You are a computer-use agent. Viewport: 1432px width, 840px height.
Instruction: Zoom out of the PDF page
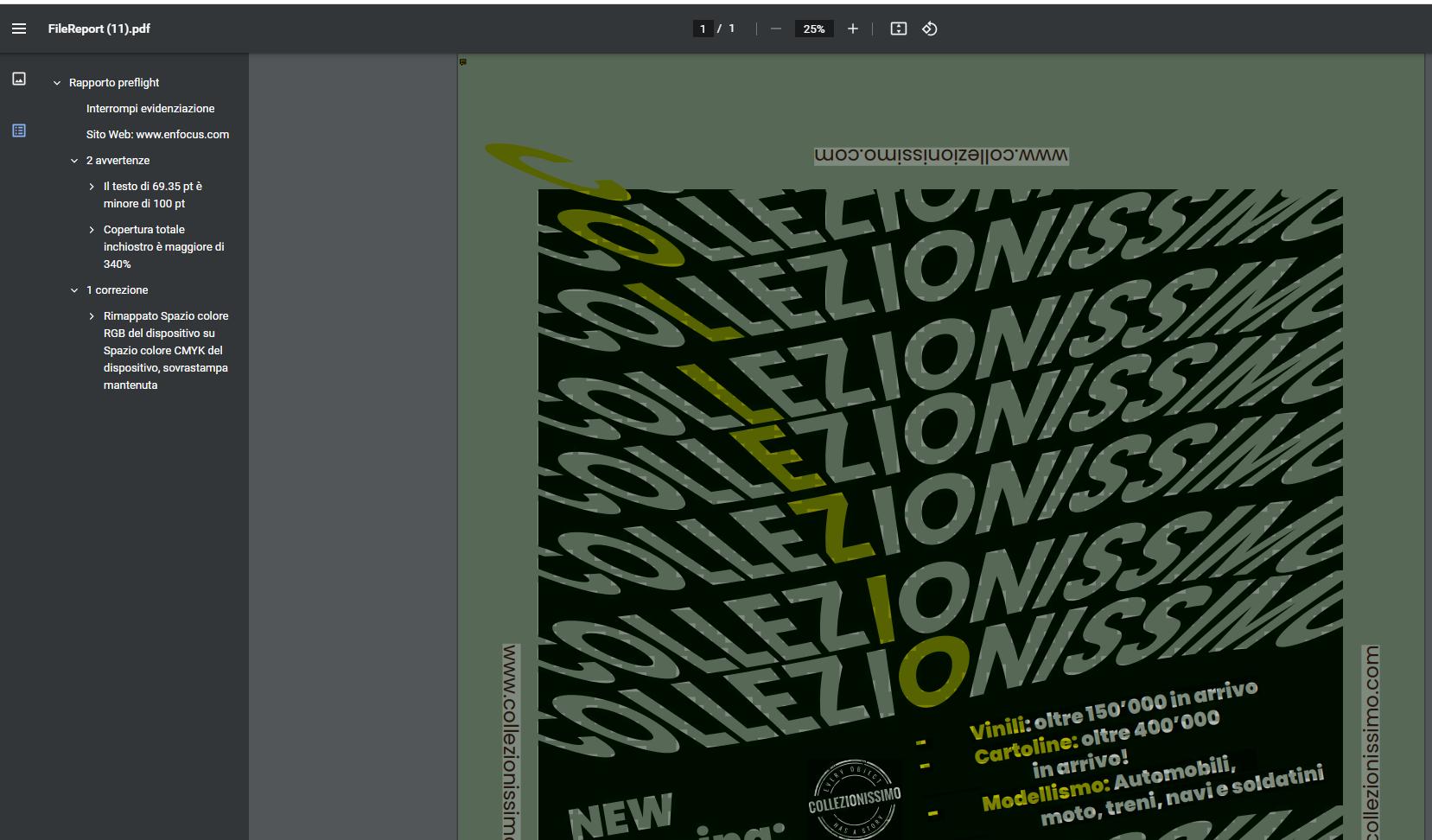pos(776,29)
